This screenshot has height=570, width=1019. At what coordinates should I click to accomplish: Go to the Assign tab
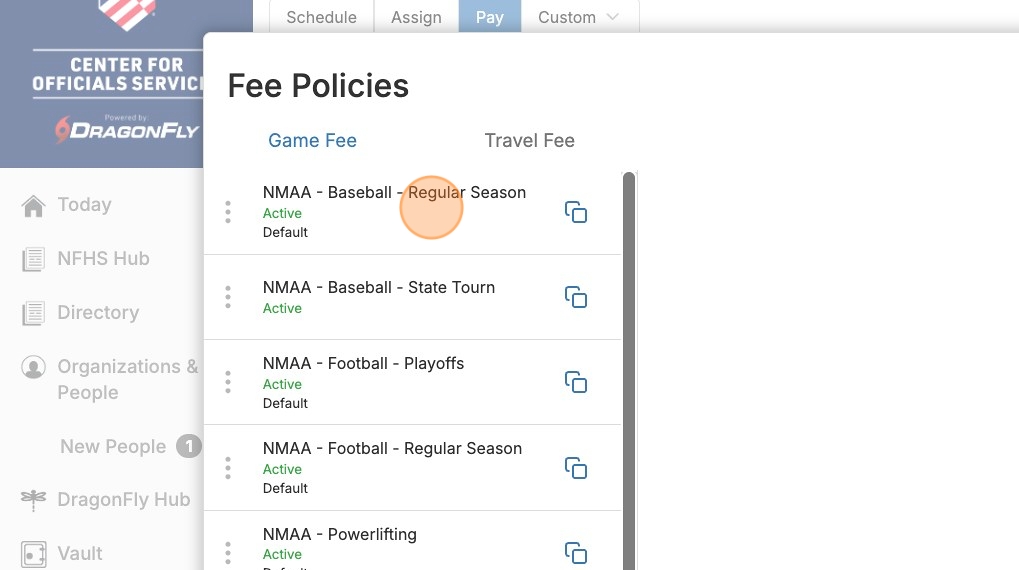coord(416,17)
